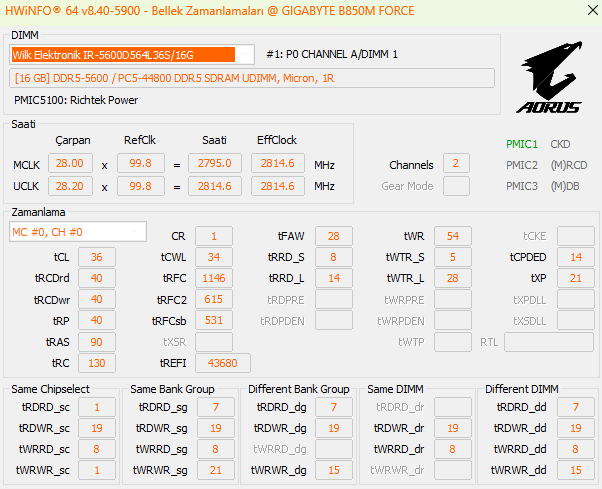Click the #1: P0 CHANNEL A/DIMM 1 label
602x489 pixels.
pyautogui.click(x=332, y=55)
